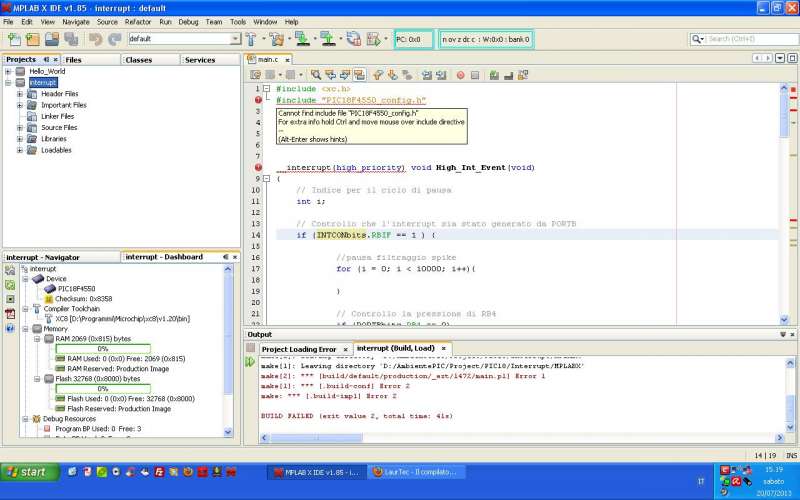Expand the Libraries folder
This screenshot has height=500, width=800.
click(x=20, y=139)
